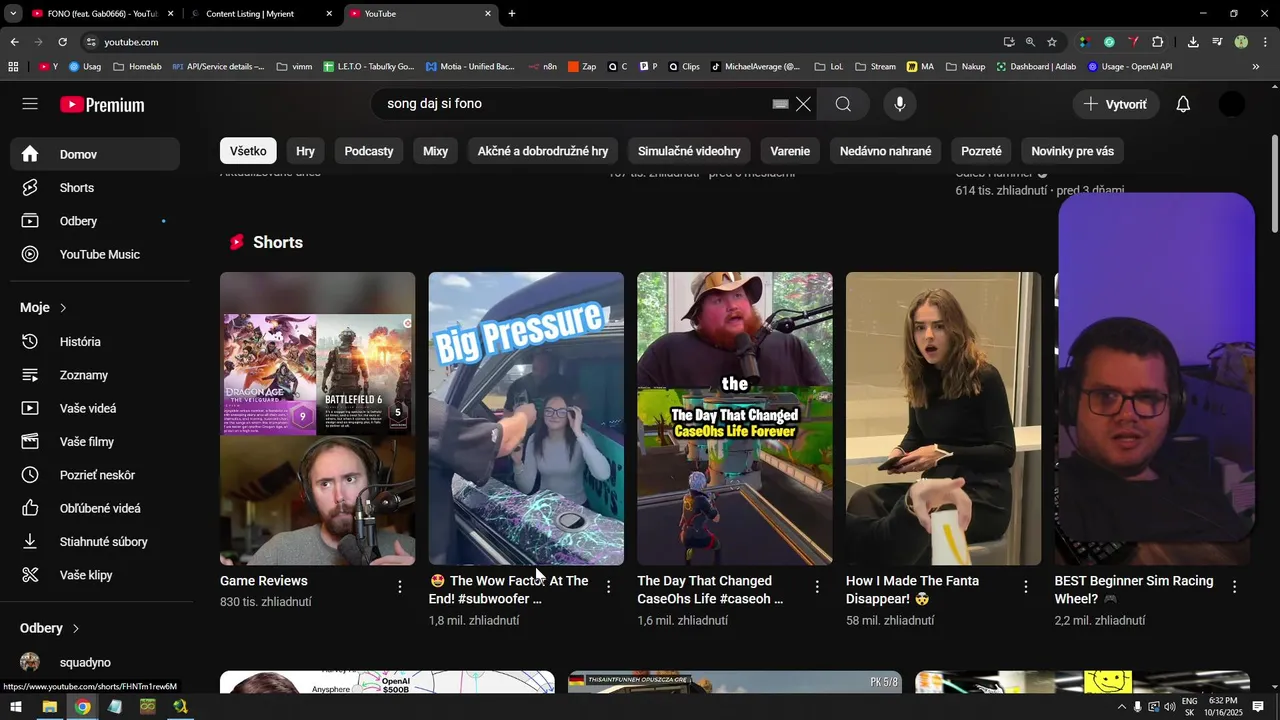This screenshot has height=720, width=1280.
Task: Expand the Odbery subscriptions heading
Action: pyautogui.click(x=50, y=628)
